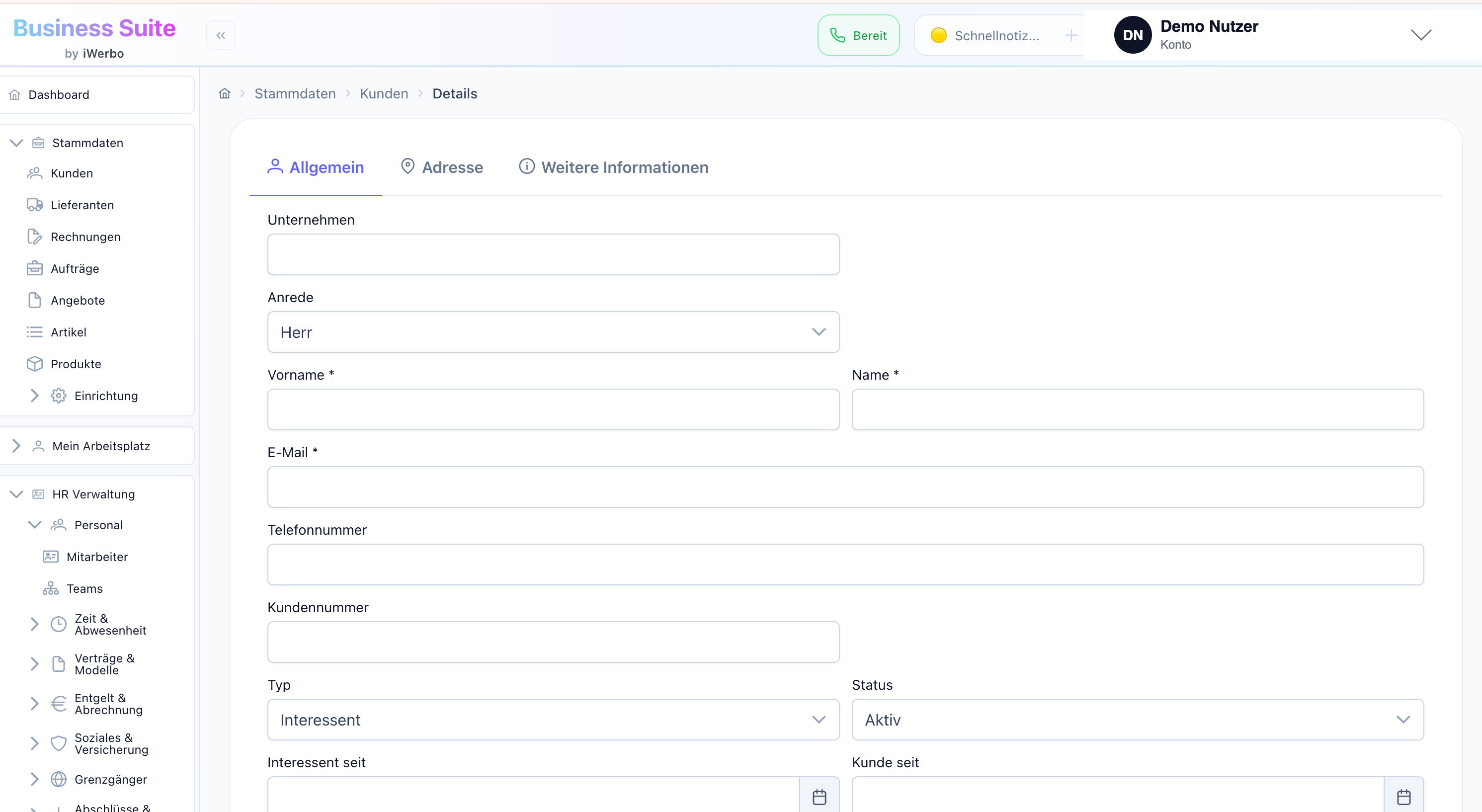Click the Lieferanten truck icon

[x=34, y=205]
